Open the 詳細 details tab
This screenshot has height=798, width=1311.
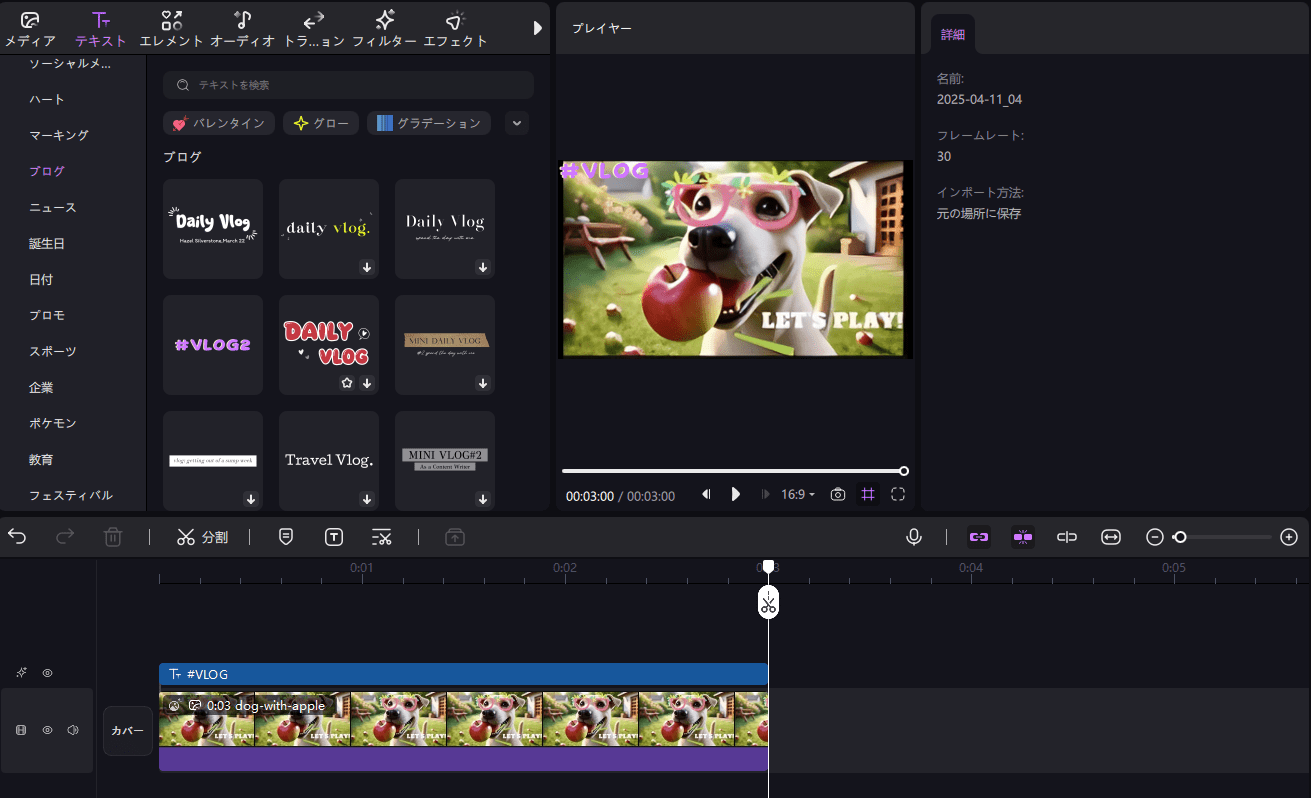pos(953,34)
